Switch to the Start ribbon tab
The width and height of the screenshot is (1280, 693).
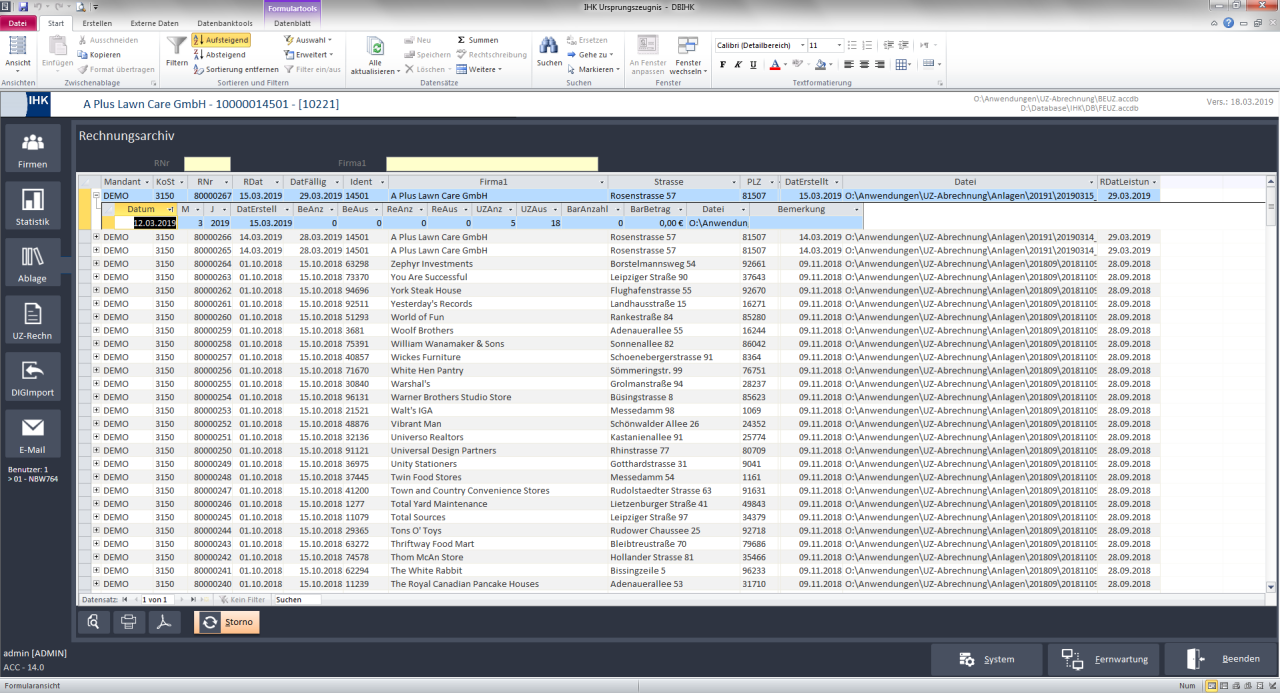pos(57,22)
